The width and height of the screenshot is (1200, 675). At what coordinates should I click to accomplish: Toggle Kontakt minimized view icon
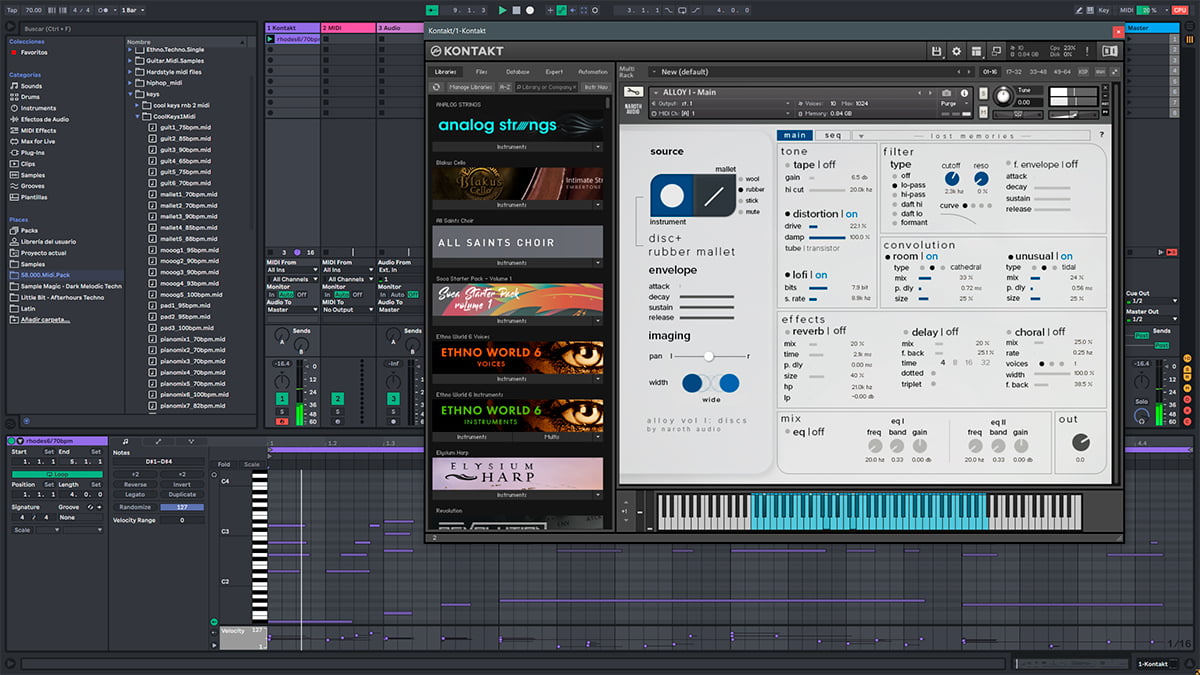995,51
